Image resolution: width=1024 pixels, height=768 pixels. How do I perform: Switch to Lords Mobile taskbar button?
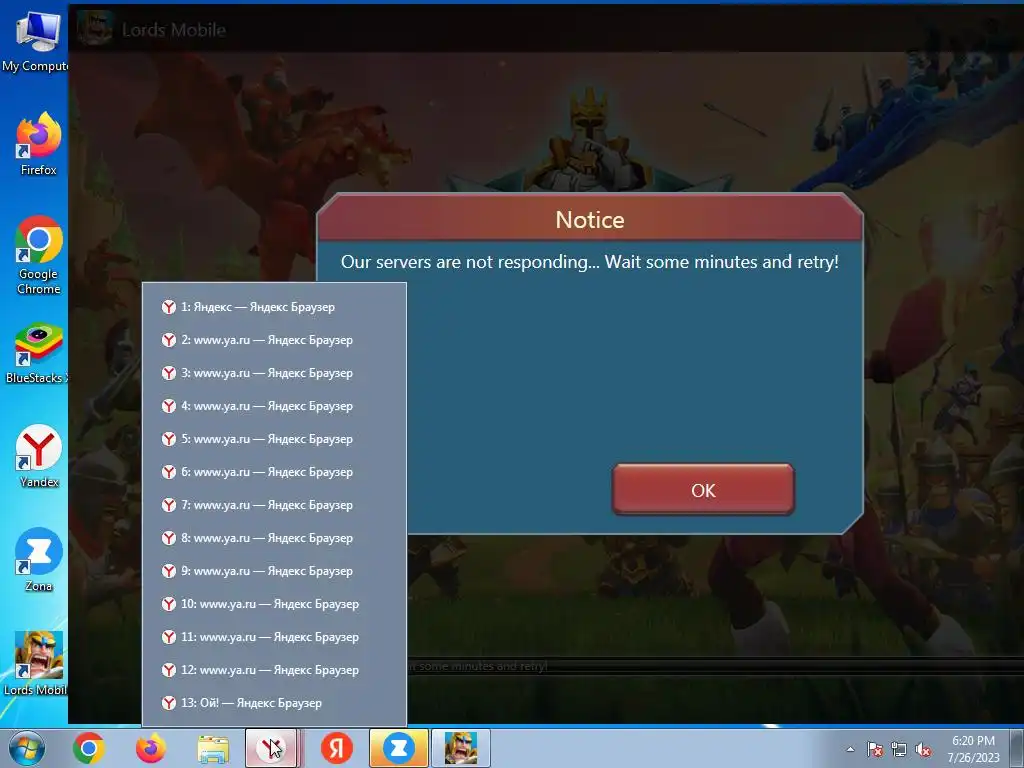461,748
